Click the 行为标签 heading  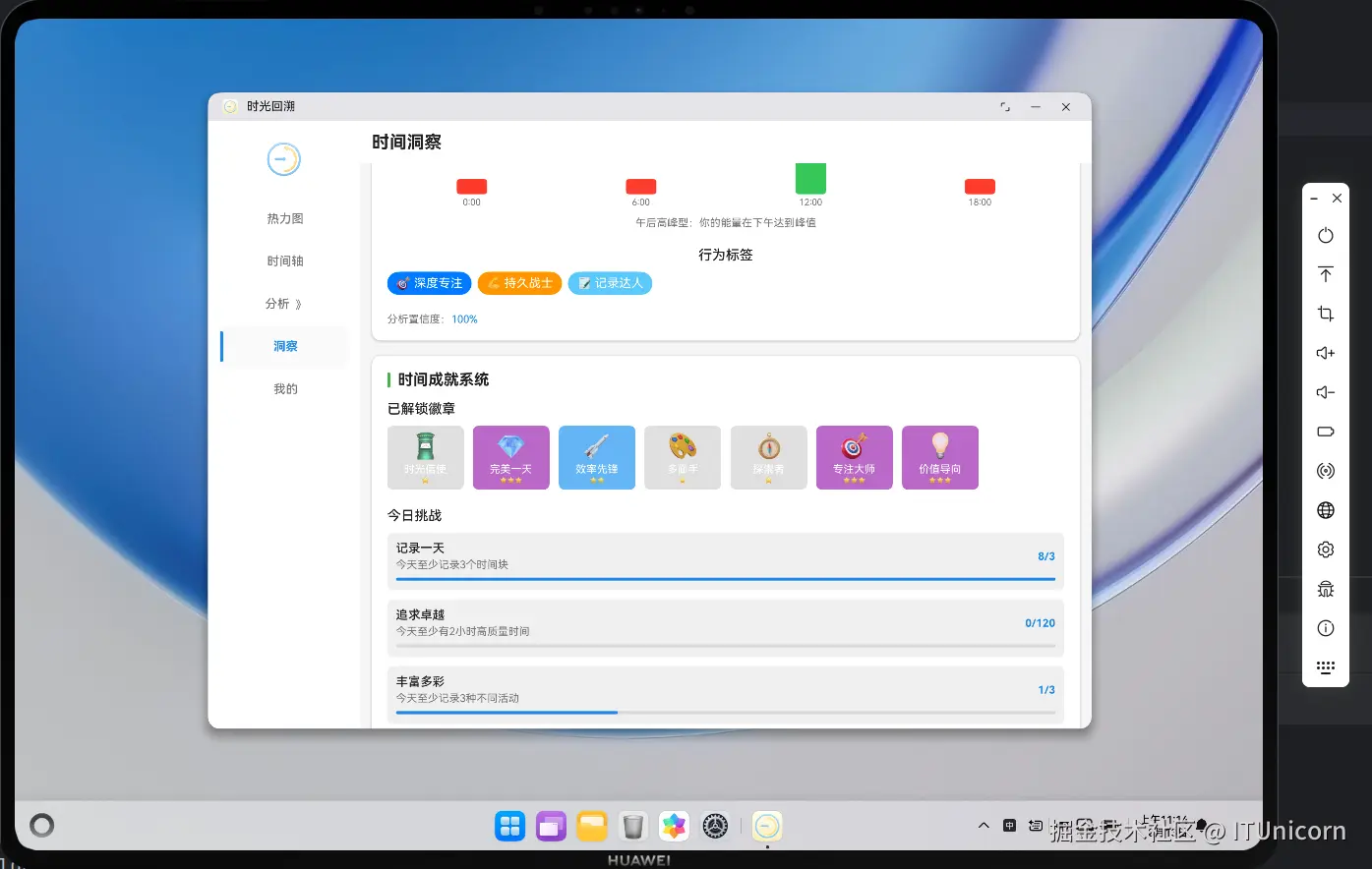tap(726, 255)
